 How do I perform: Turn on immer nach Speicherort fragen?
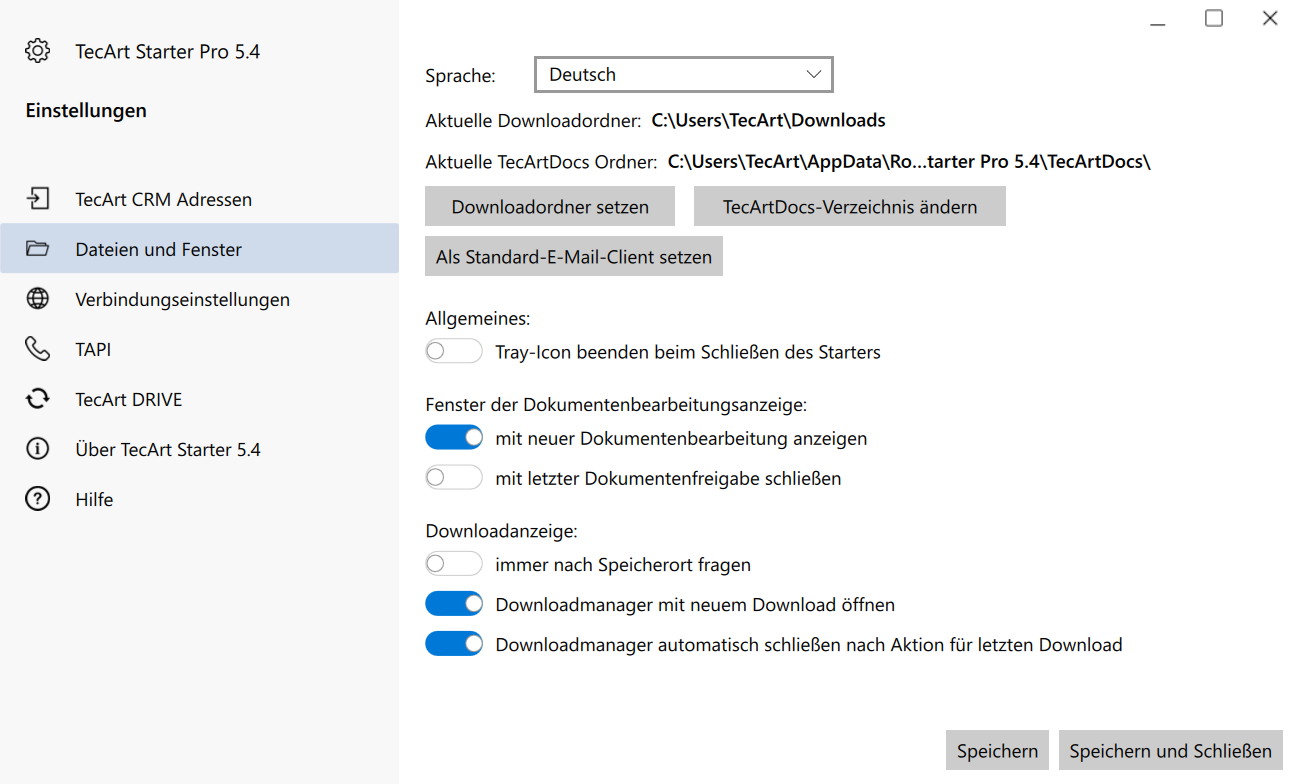[x=454, y=564]
